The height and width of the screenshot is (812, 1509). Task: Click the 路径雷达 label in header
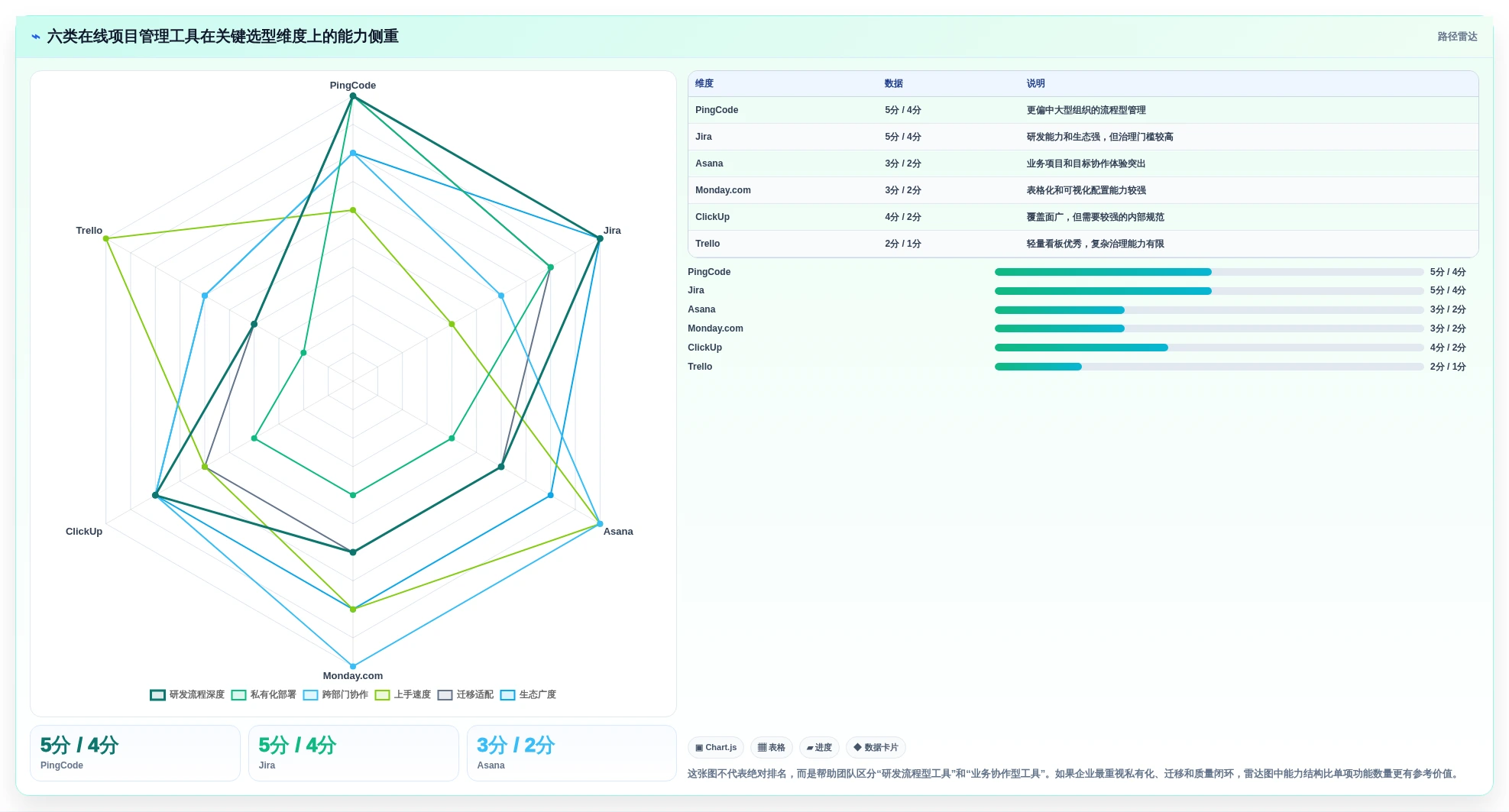click(x=1457, y=37)
